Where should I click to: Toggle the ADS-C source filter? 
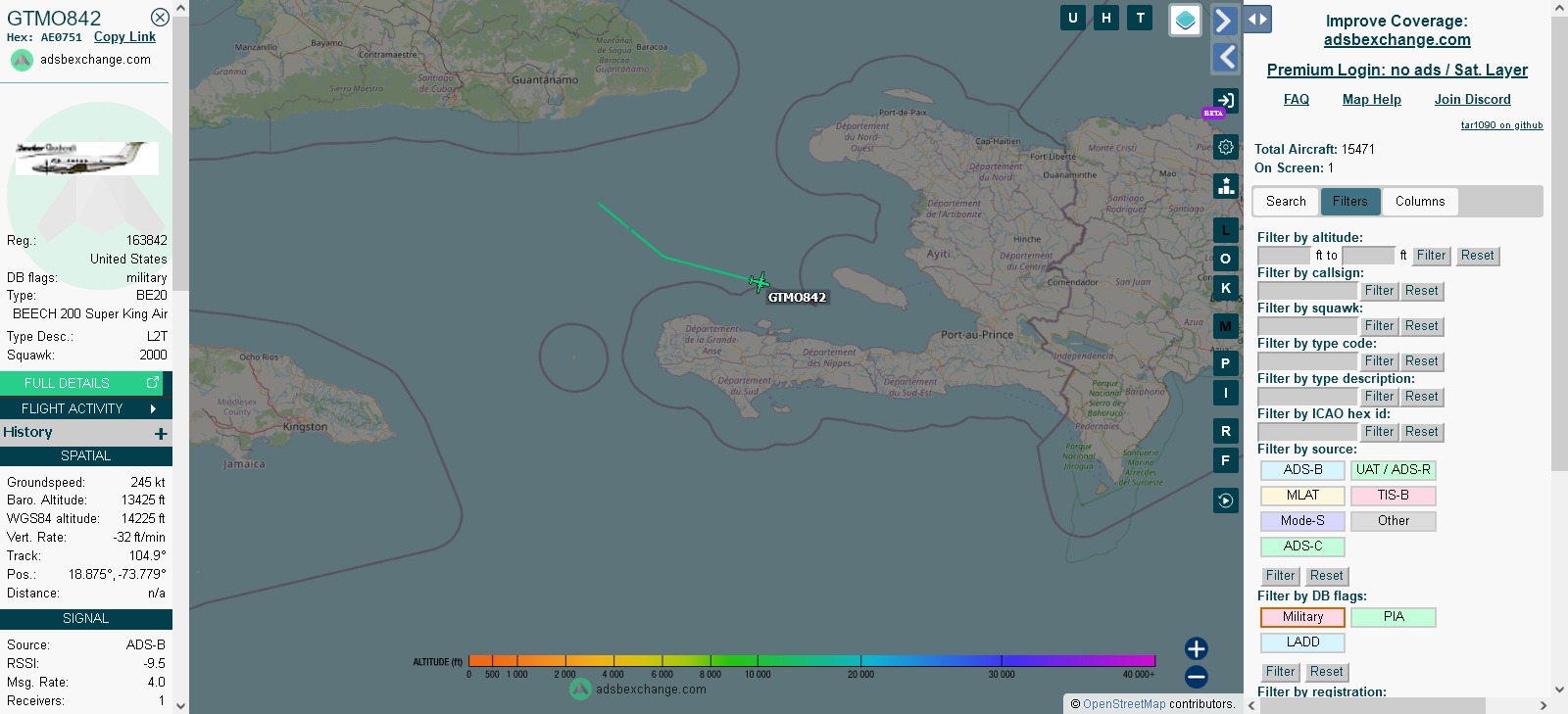click(x=1302, y=547)
